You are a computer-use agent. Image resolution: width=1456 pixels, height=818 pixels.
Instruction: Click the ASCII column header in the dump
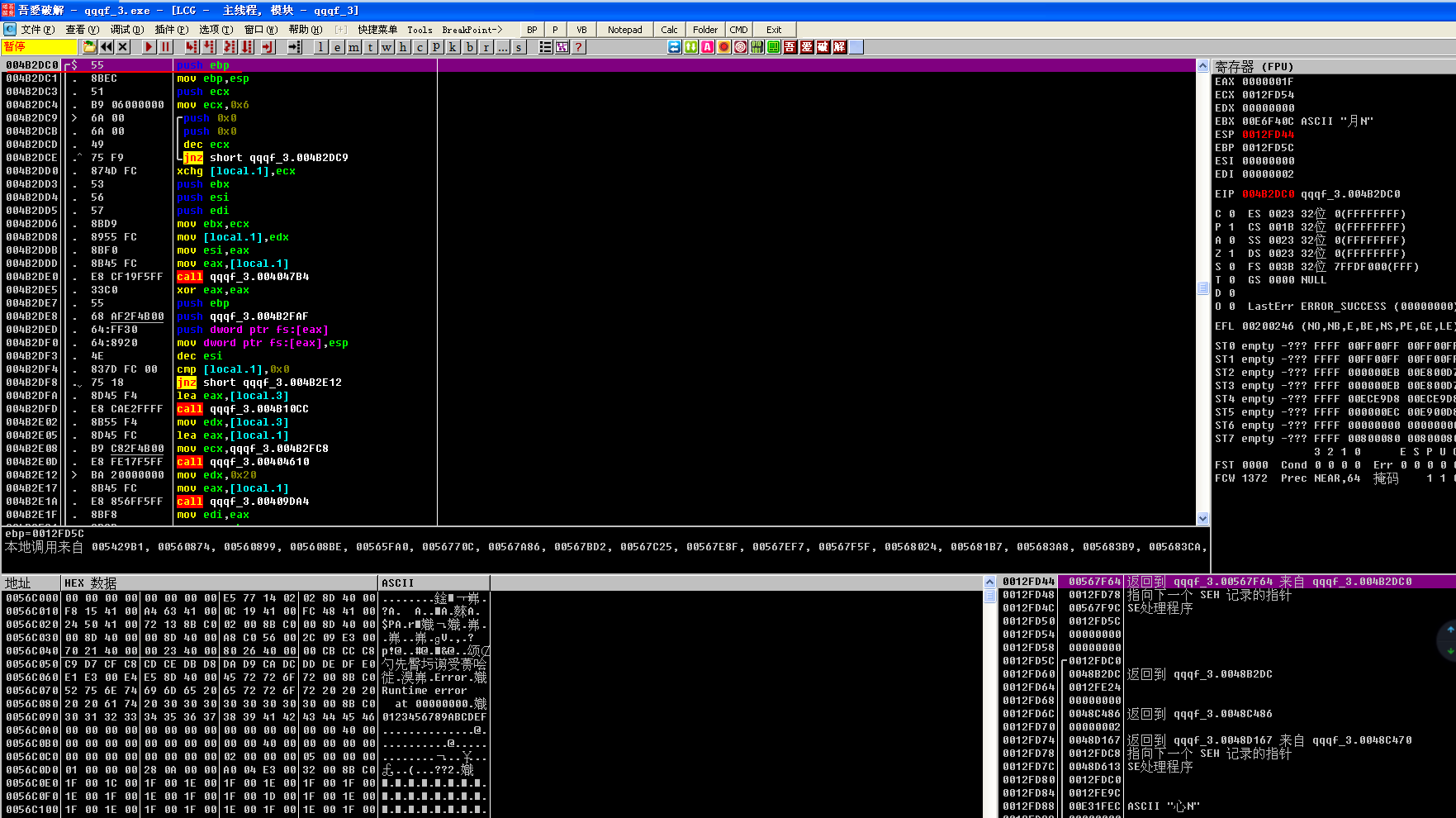pyautogui.click(x=434, y=583)
